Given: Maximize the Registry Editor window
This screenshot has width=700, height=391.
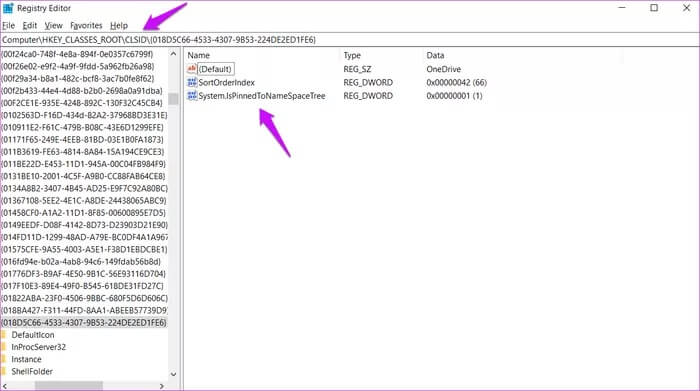Looking at the screenshot, I should tap(654, 8).
